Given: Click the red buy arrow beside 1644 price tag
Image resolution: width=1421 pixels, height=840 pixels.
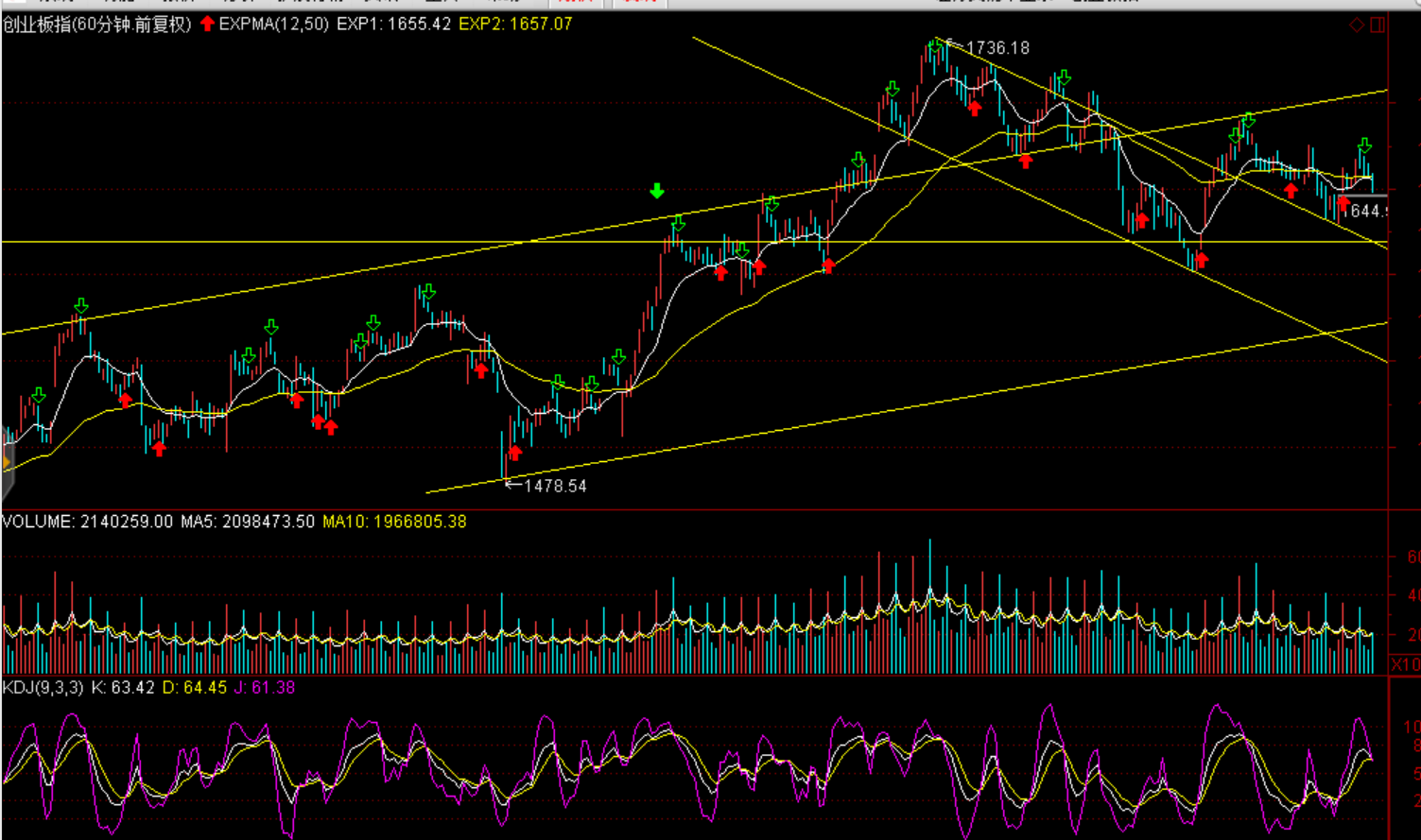Looking at the screenshot, I should pyautogui.click(x=1343, y=202).
